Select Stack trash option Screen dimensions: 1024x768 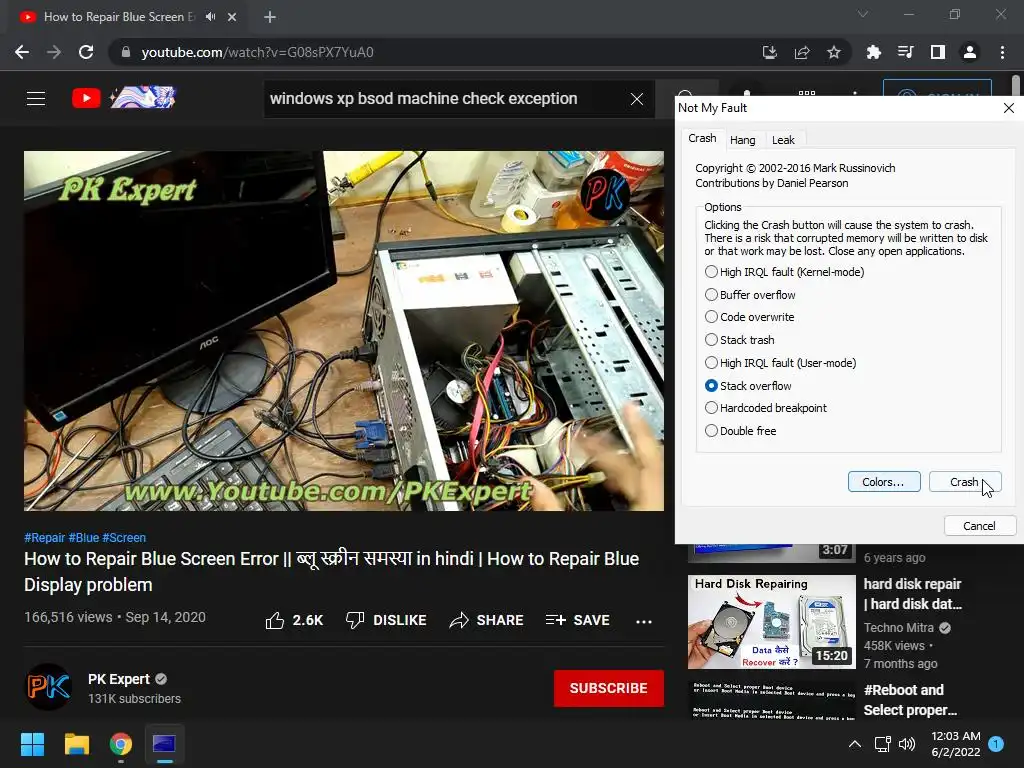739,340
